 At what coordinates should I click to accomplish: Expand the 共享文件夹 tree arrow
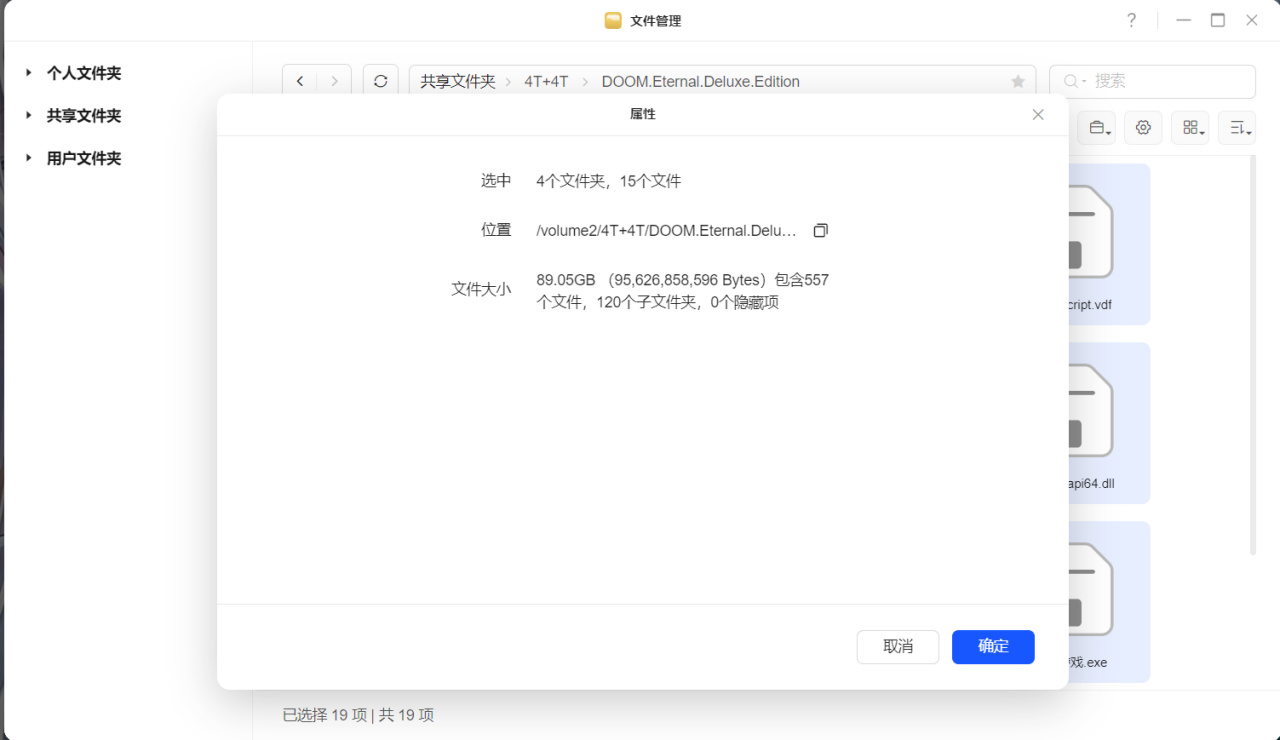pos(29,115)
